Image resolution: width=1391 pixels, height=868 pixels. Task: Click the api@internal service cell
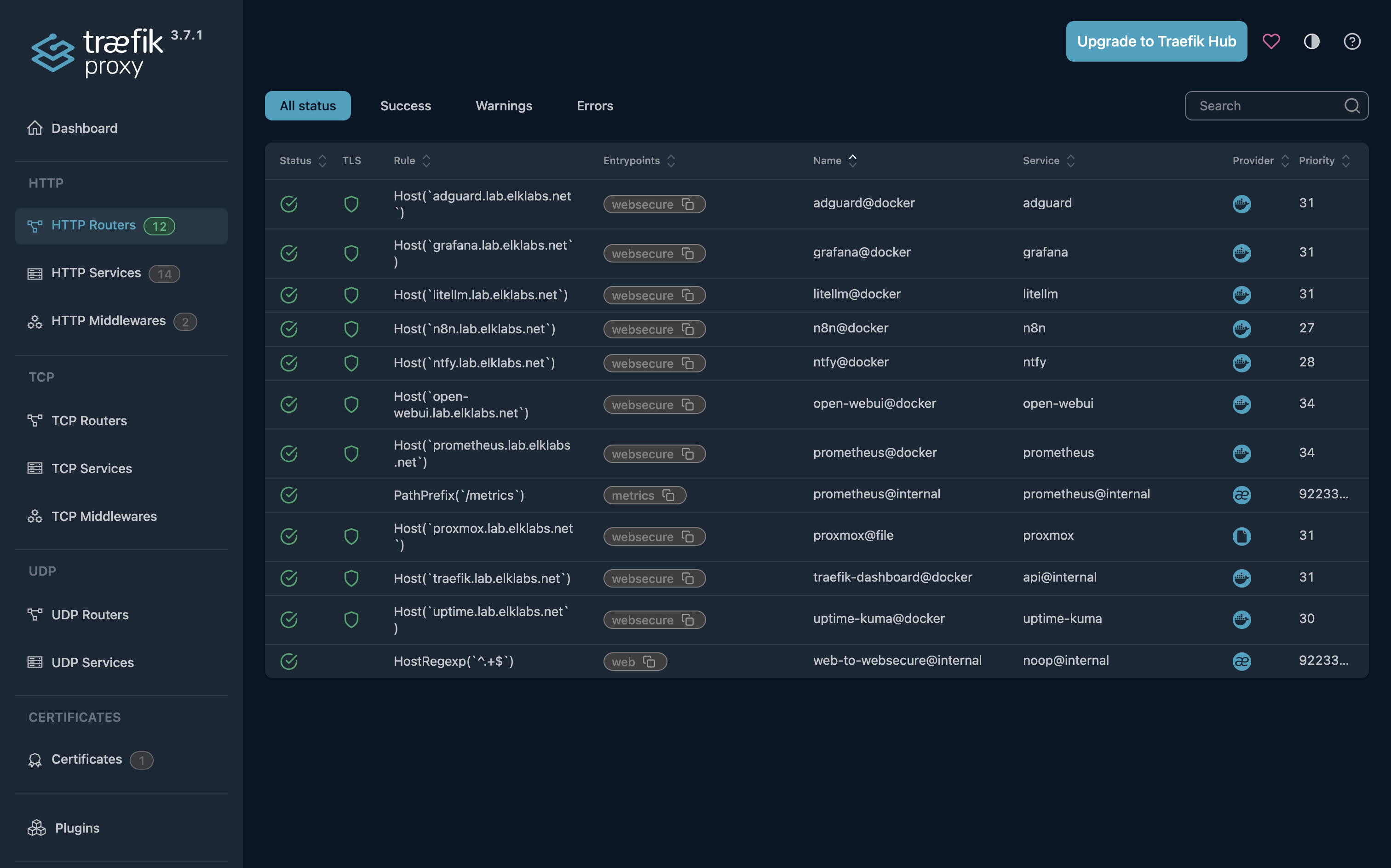point(1060,577)
